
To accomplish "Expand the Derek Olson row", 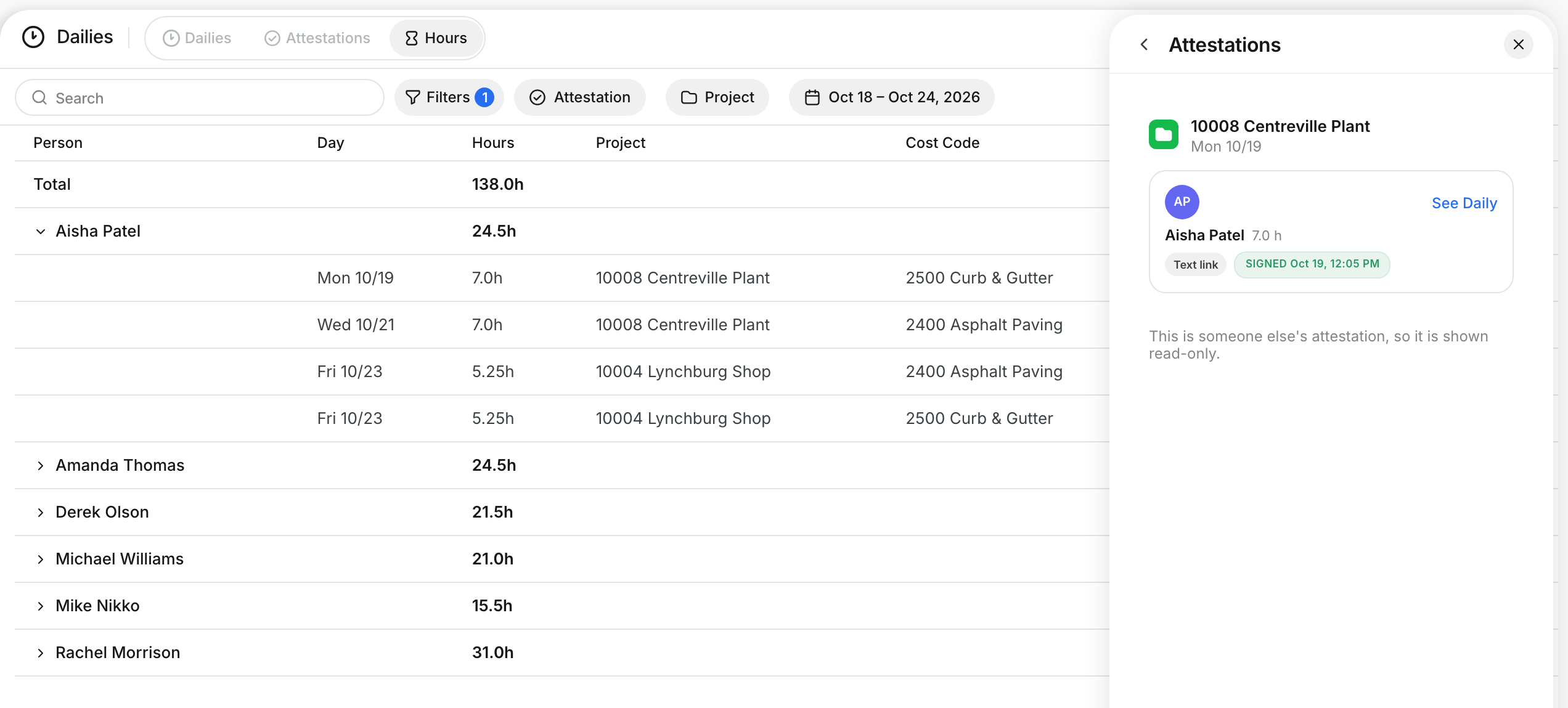I will pos(41,513).
